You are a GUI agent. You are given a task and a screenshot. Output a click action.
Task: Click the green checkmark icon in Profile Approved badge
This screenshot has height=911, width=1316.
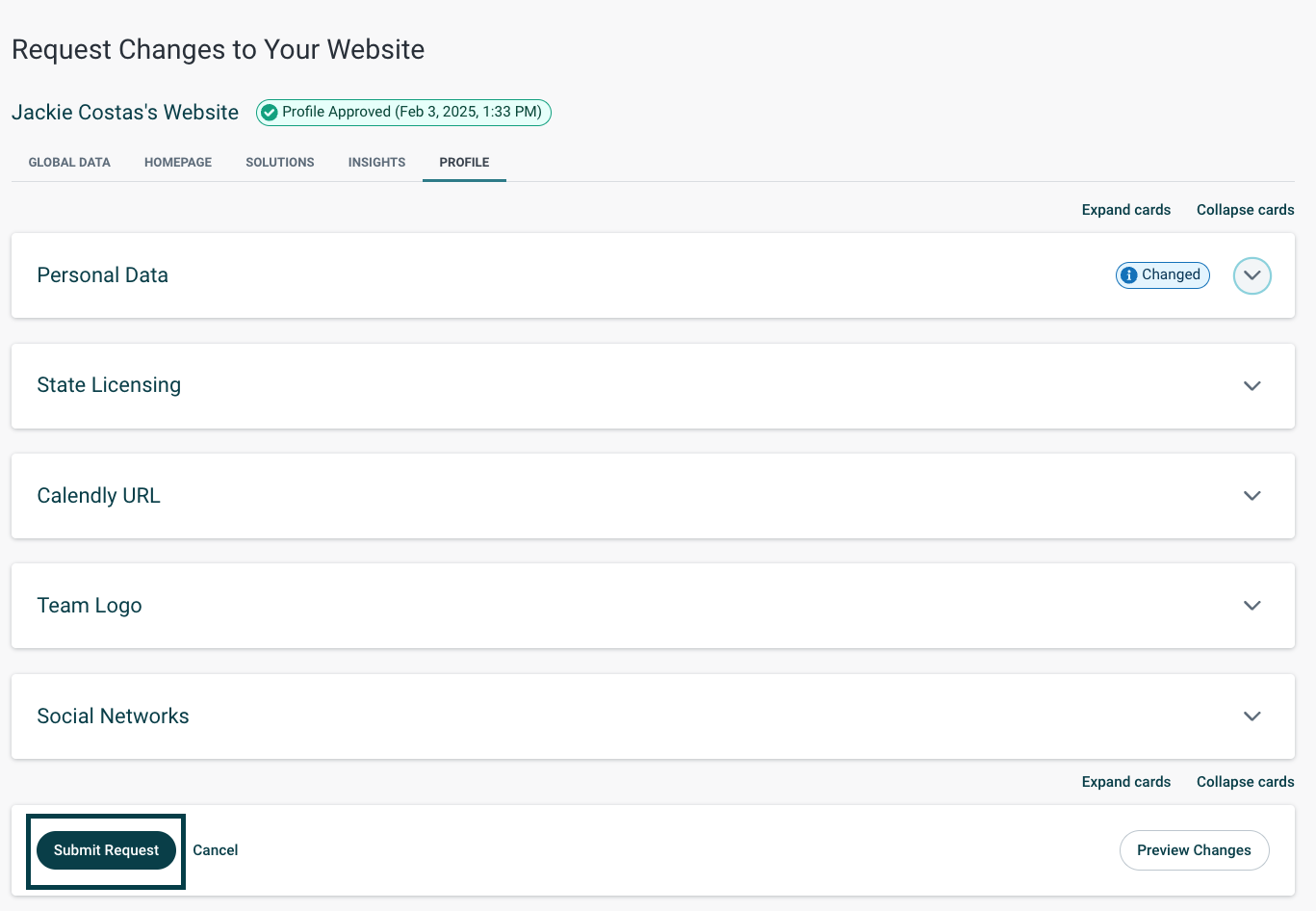click(270, 113)
